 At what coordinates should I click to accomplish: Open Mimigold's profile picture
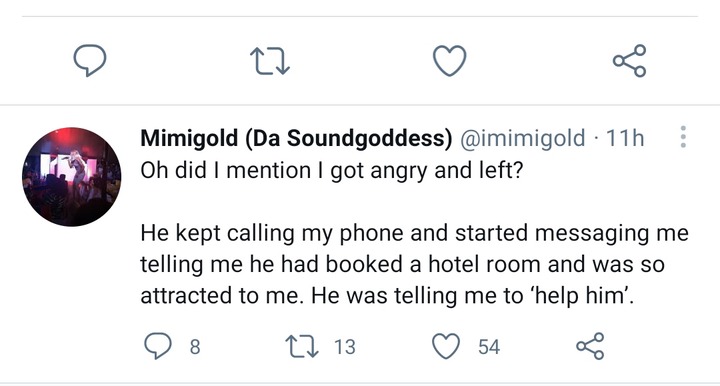coord(72,177)
